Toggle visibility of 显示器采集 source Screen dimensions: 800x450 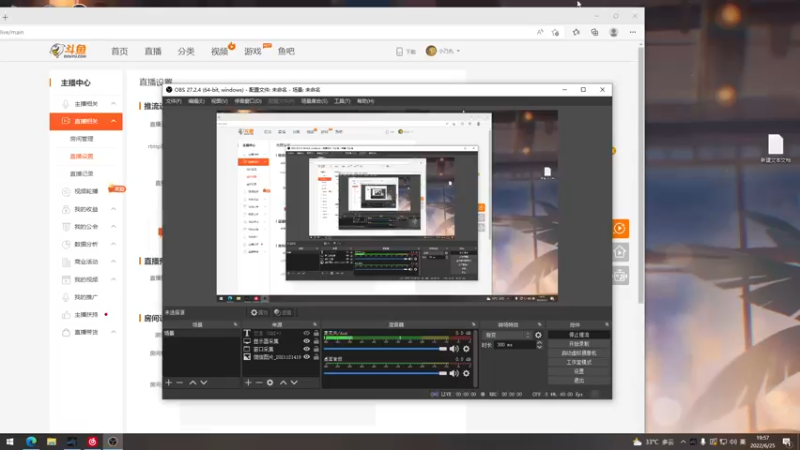tap(307, 341)
